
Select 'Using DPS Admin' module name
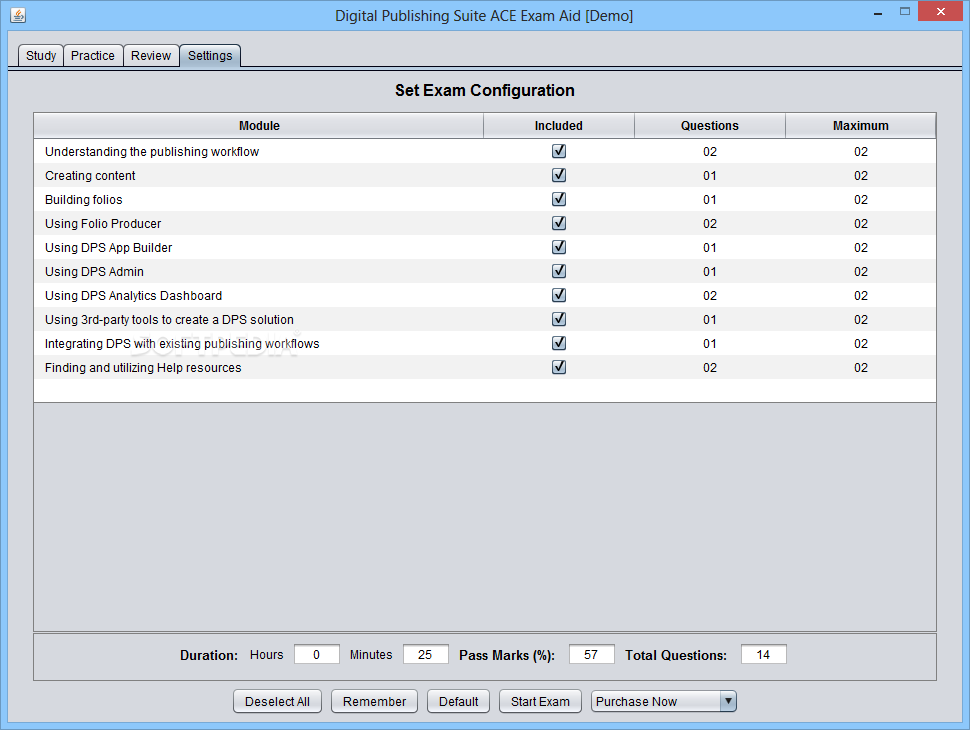(x=94, y=272)
